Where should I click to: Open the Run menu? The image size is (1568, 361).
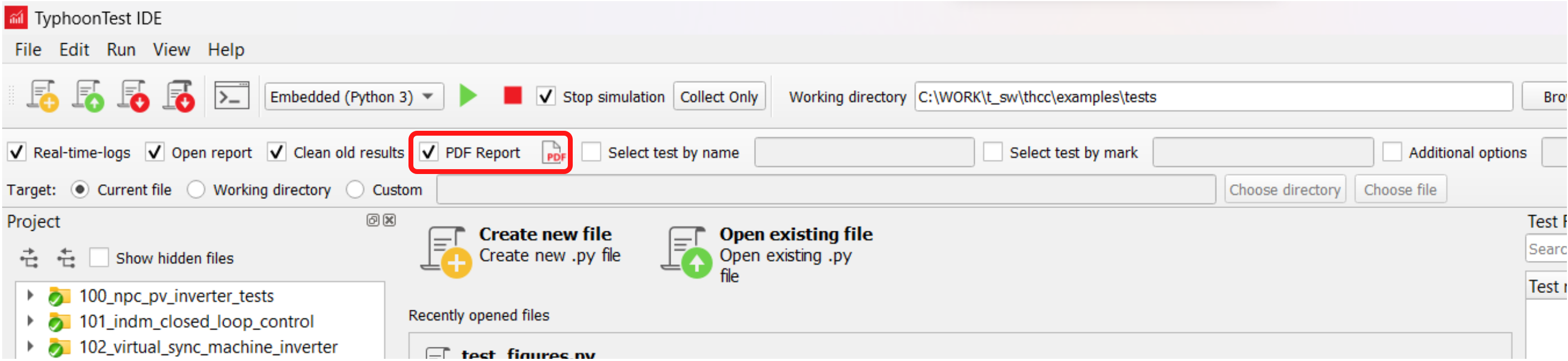[x=121, y=50]
